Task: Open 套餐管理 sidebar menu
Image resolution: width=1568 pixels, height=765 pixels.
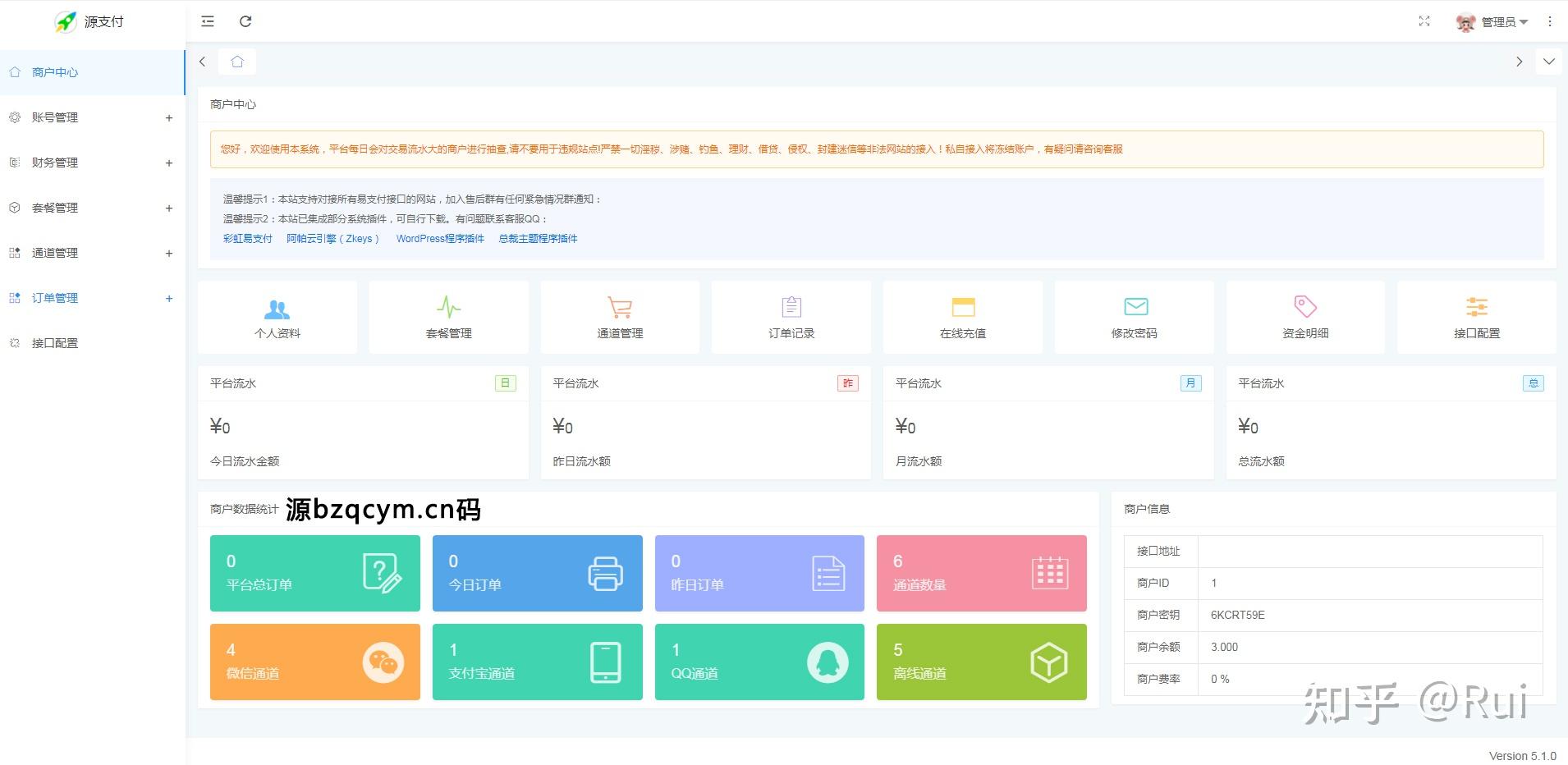Action: pyautogui.click(x=93, y=208)
